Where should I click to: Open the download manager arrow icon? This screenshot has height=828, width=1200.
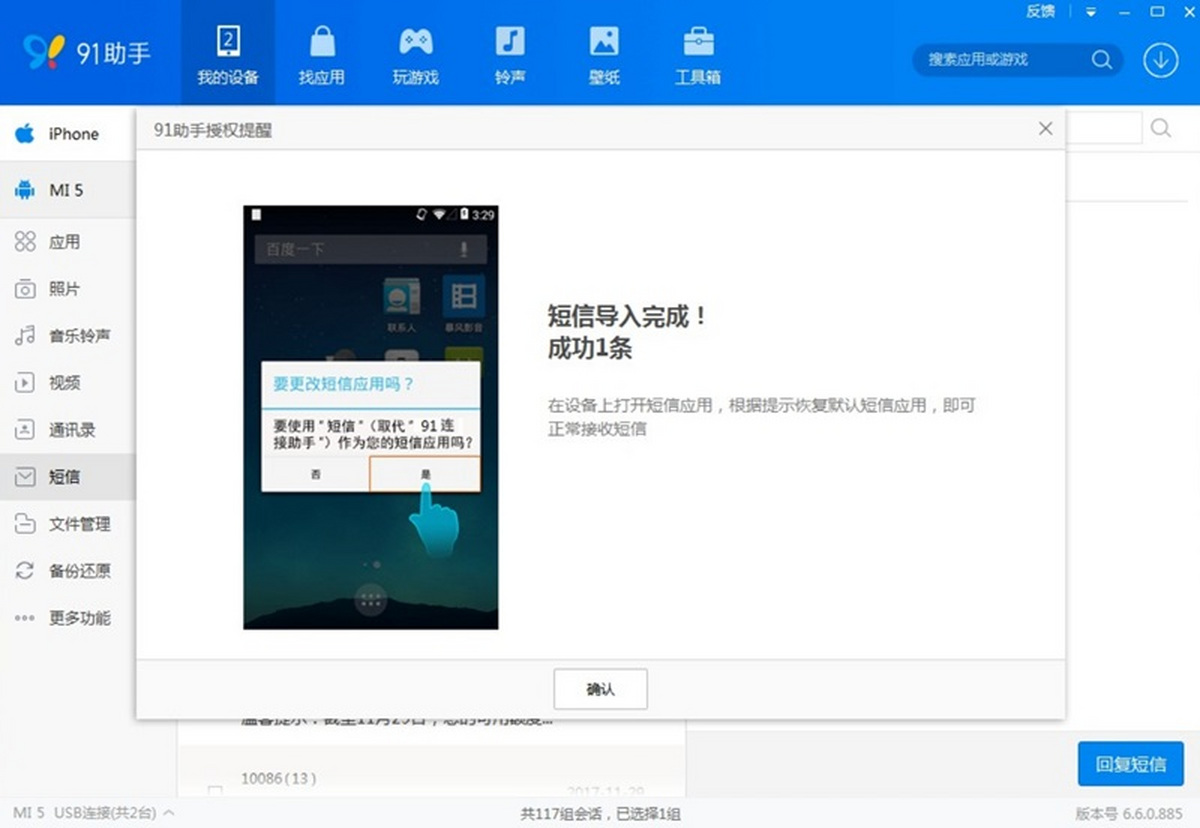coord(1160,60)
